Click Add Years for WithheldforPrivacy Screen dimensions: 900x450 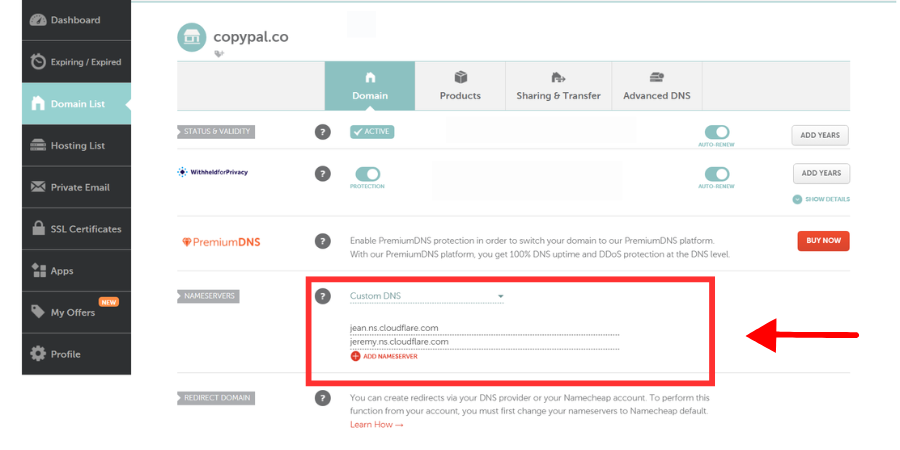pos(821,173)
